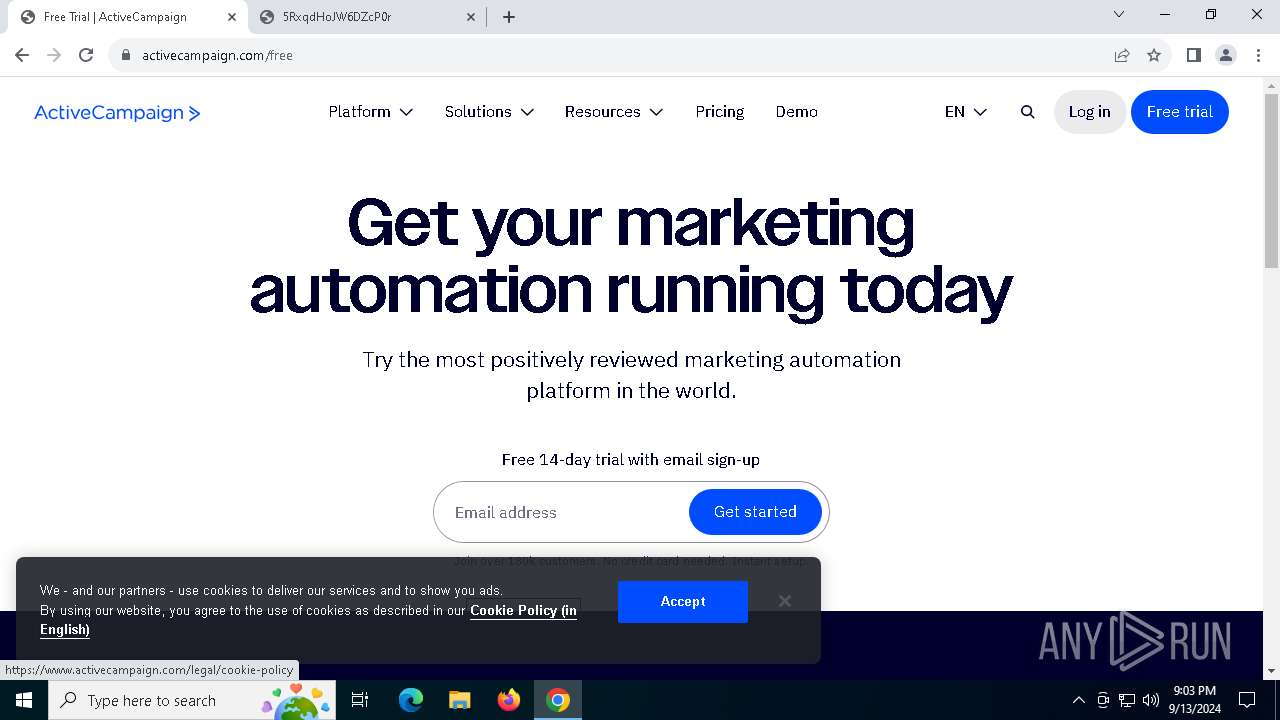The width and height of the screenshot is (1280, 720).
Task: Switch to the 5RxqdHoJW6DZcP0r tab
Action: [x=366, y=17]
